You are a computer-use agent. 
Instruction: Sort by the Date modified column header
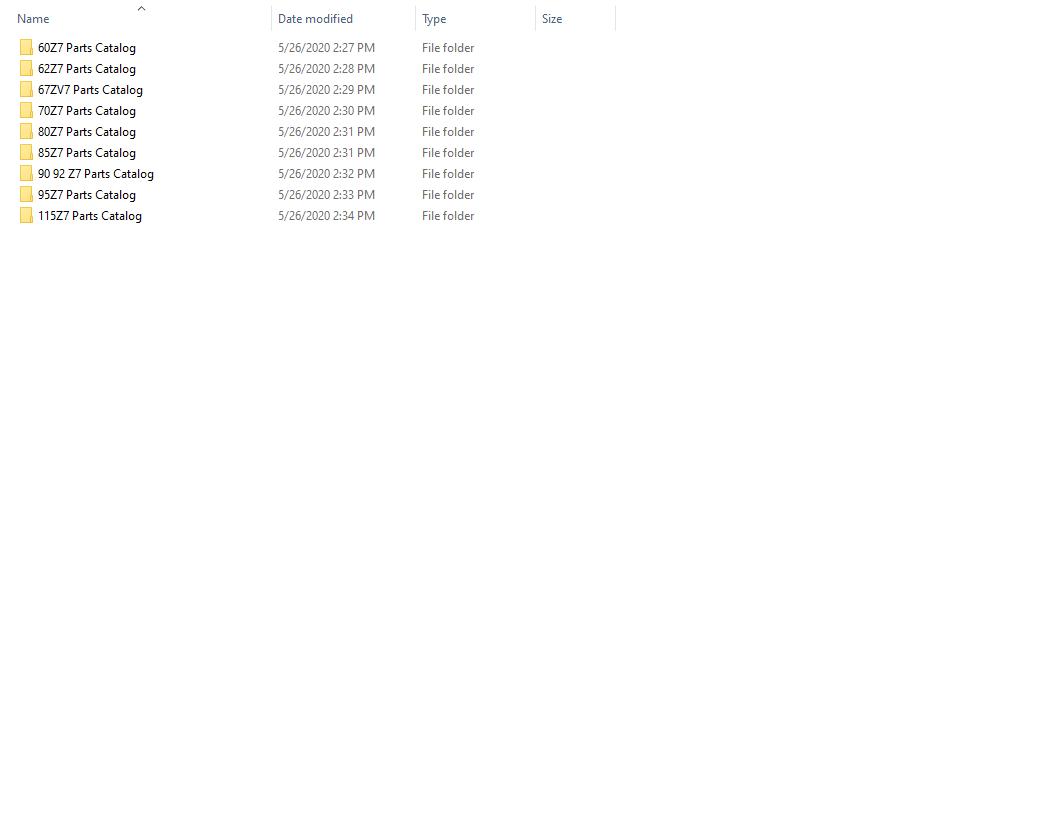pos(315,19)
